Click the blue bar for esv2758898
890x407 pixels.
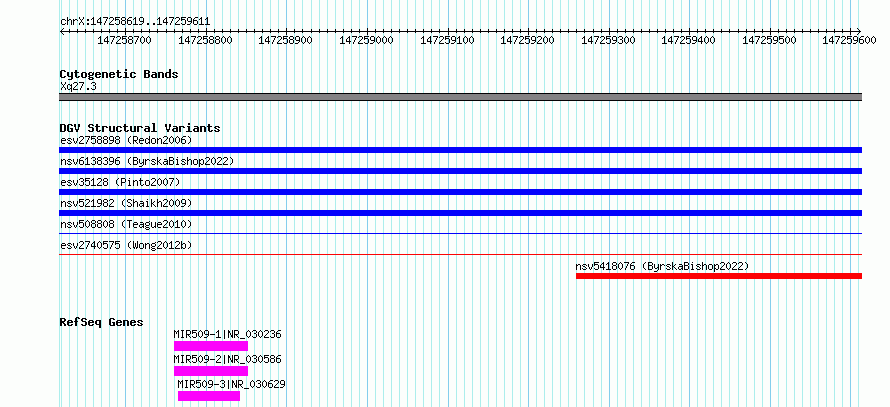pyautogui.click(x=461, y=150)
